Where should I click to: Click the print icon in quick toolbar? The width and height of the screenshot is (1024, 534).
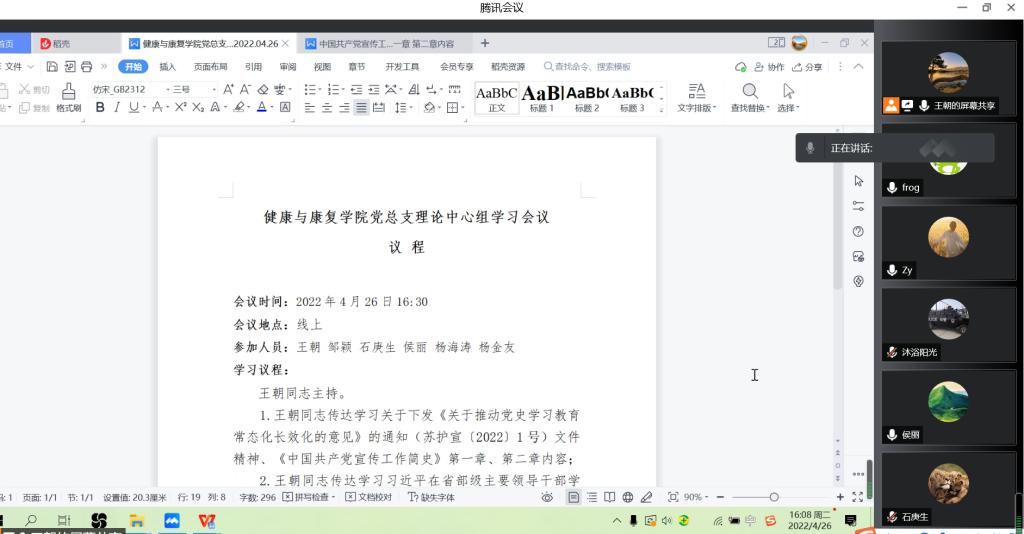[87, 67]
